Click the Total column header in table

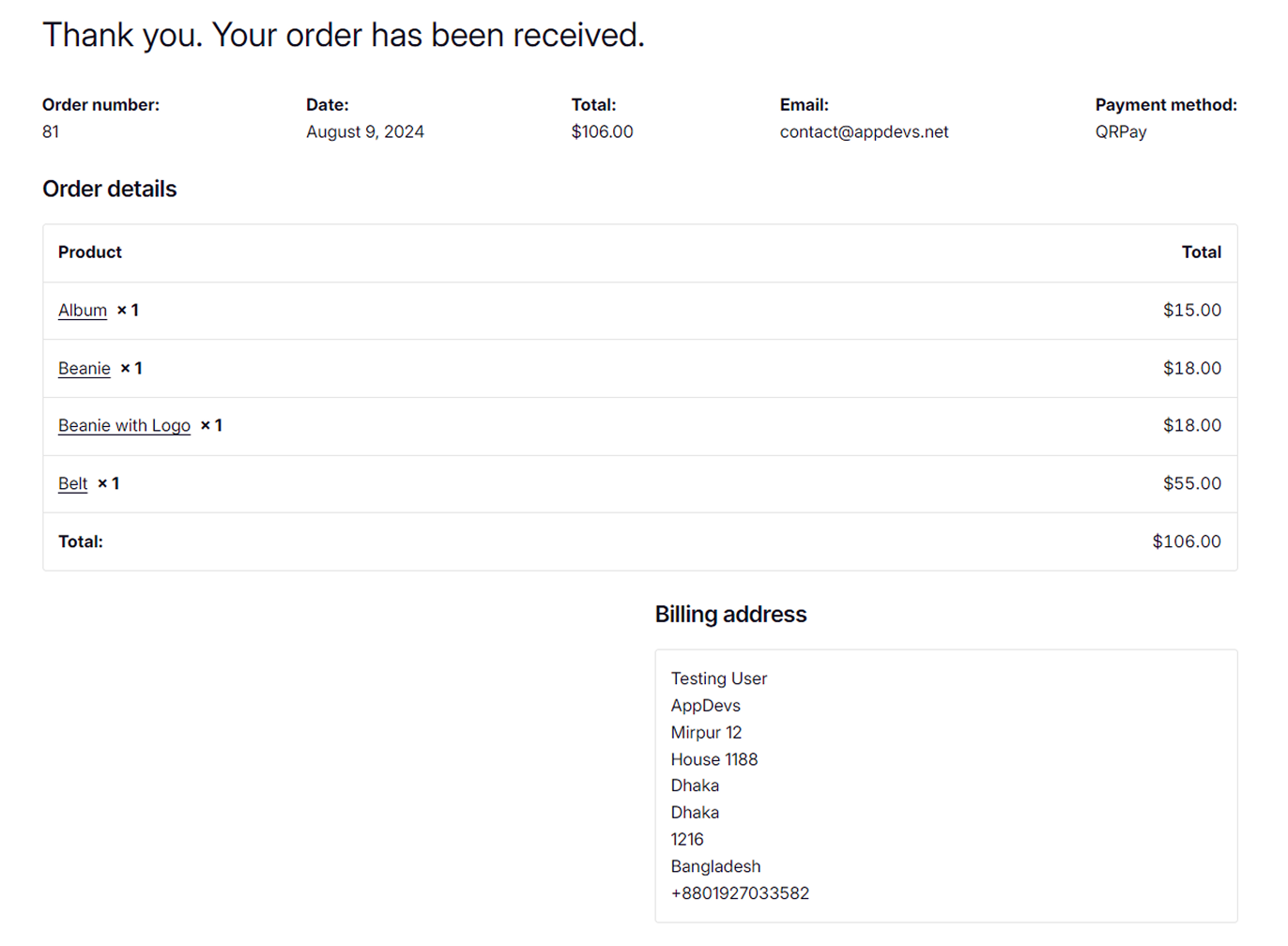click(x=1201, y=252)
